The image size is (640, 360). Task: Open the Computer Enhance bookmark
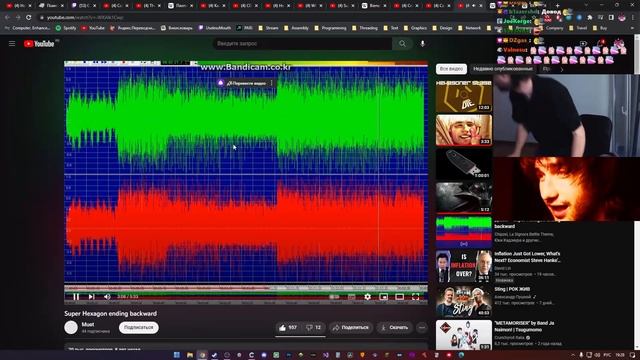tap(28, 28)
